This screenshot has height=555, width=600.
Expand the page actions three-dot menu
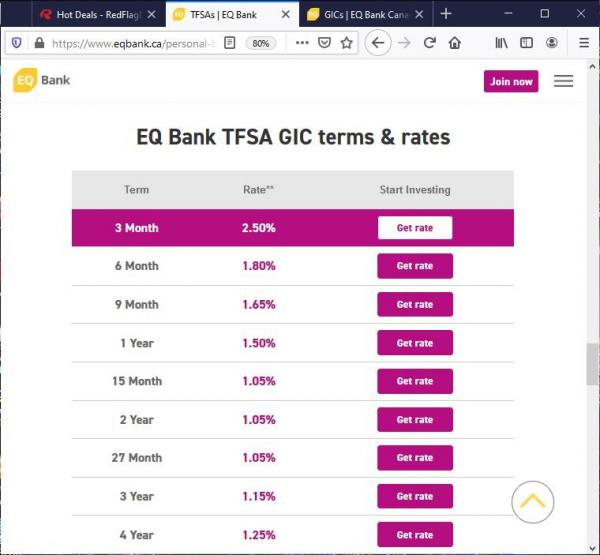tap(300, 43)
